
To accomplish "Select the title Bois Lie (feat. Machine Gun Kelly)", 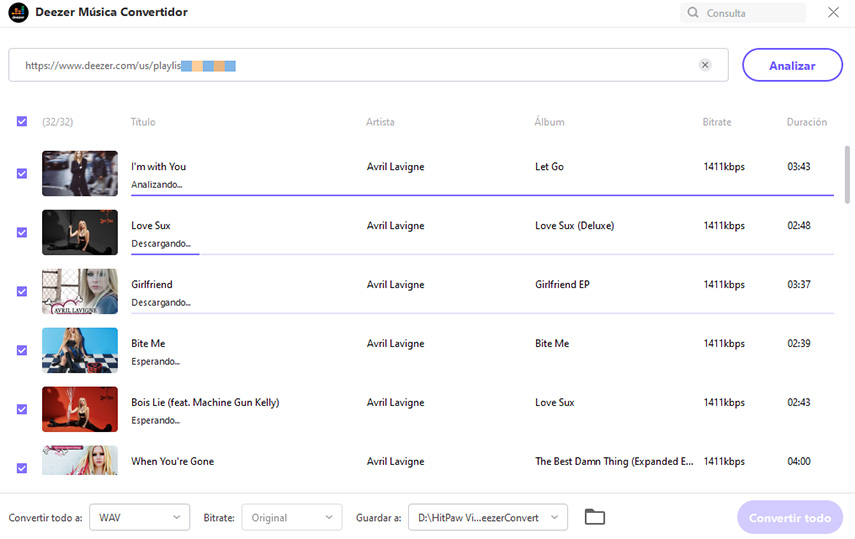I will coord(205,402).
